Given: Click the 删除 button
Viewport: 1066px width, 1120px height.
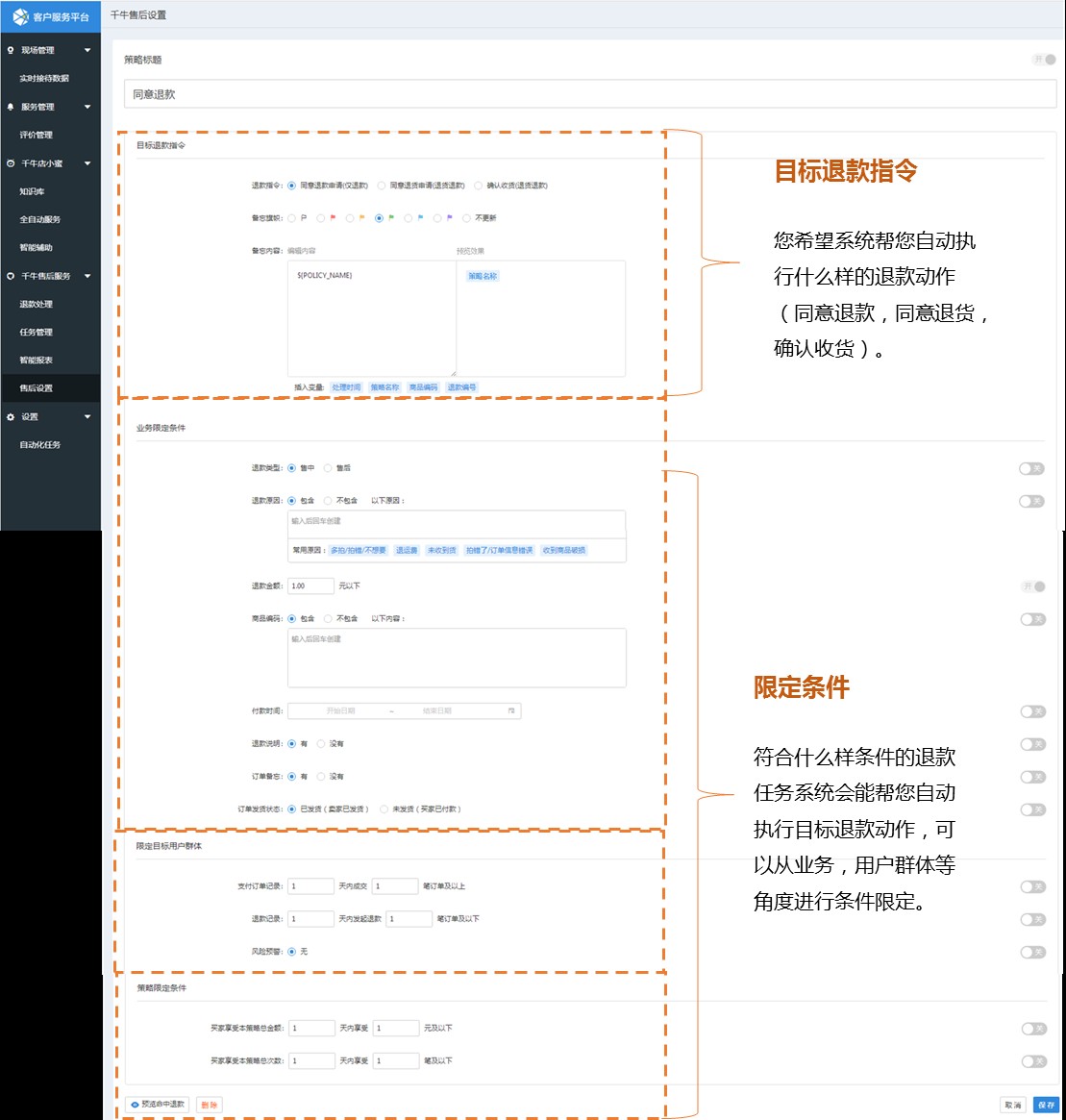Looking at the screenshot, I should pyautogui.click(x=210, y=1105).
